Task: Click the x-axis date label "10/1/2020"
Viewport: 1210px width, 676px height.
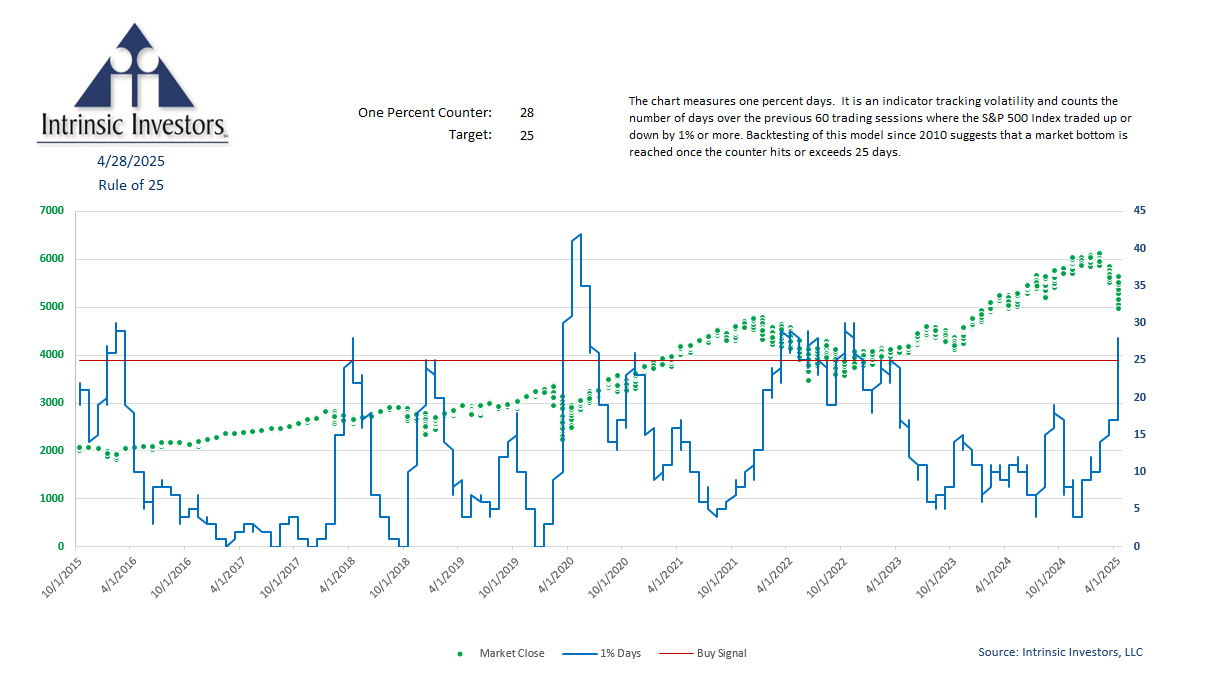Action: click(x=608, y=578)
